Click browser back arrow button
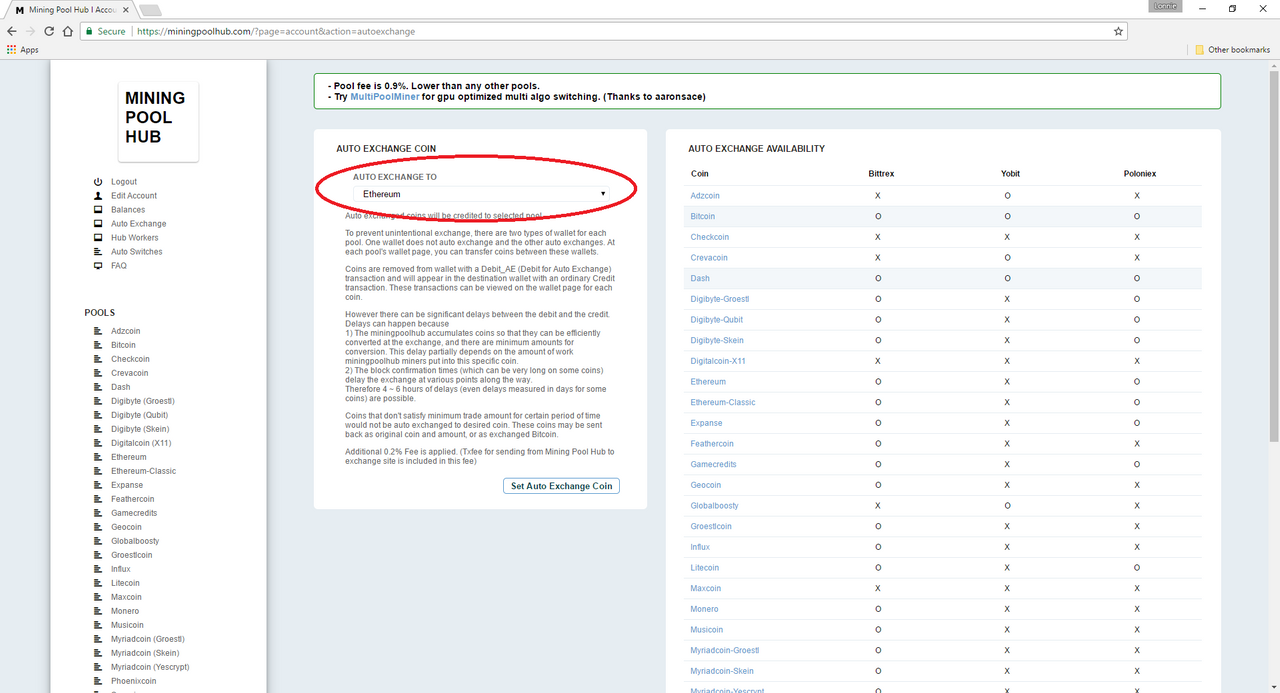This screenshot has height=693, width=1280. coord(12,31)
